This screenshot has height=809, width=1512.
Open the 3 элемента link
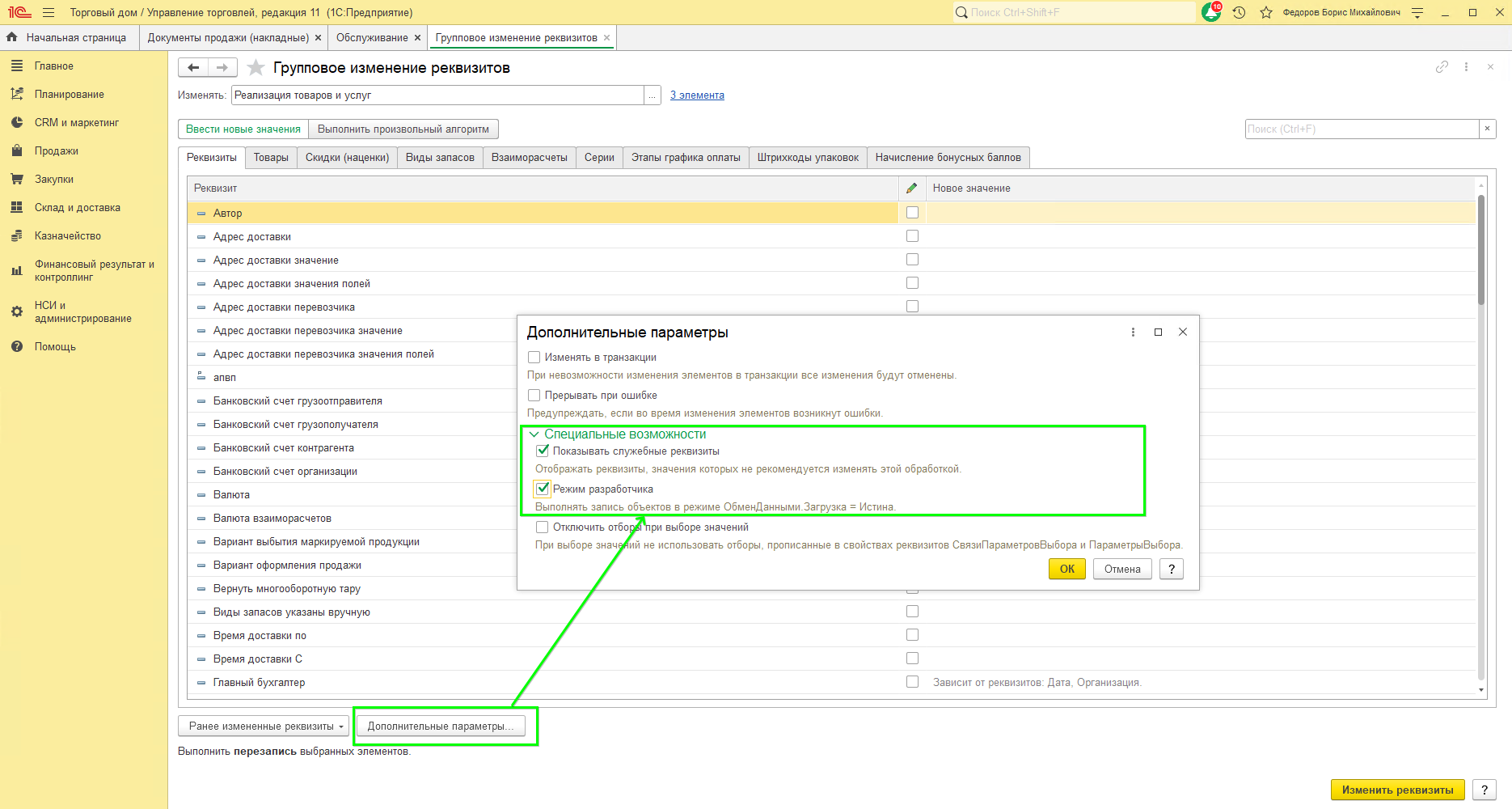click(x=697, y=95)
